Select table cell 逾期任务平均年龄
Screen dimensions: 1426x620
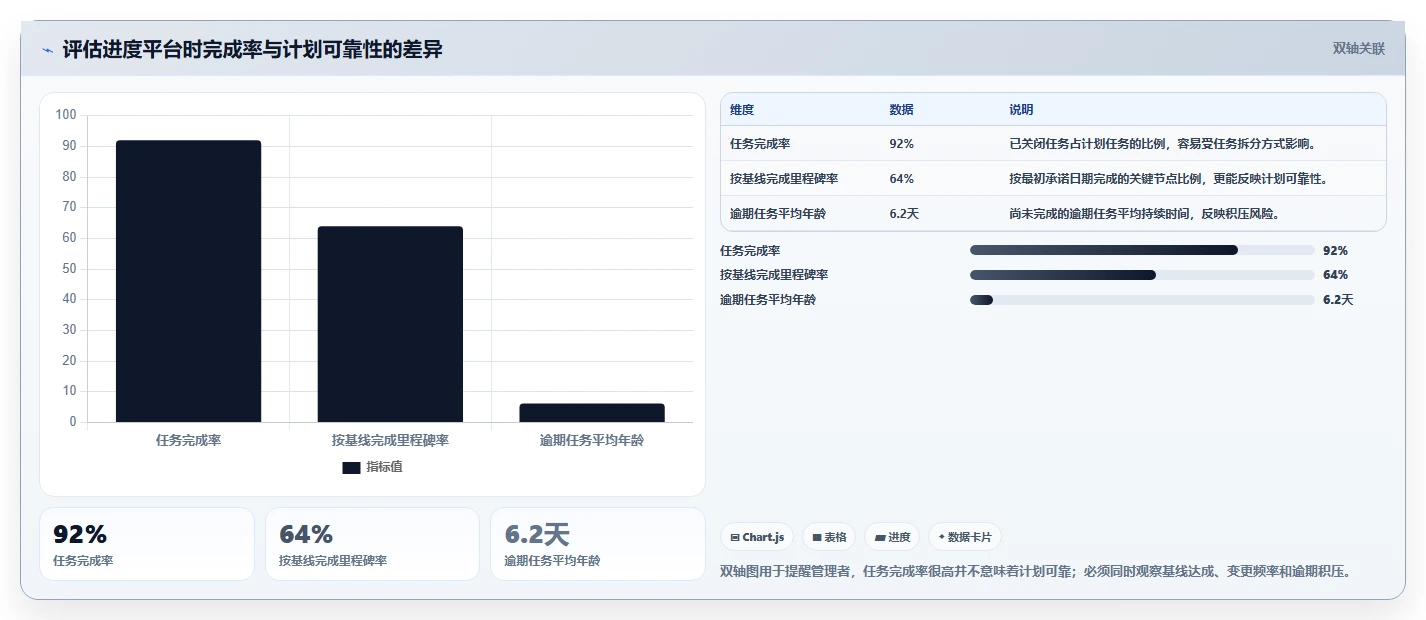(x=778, y=214)
